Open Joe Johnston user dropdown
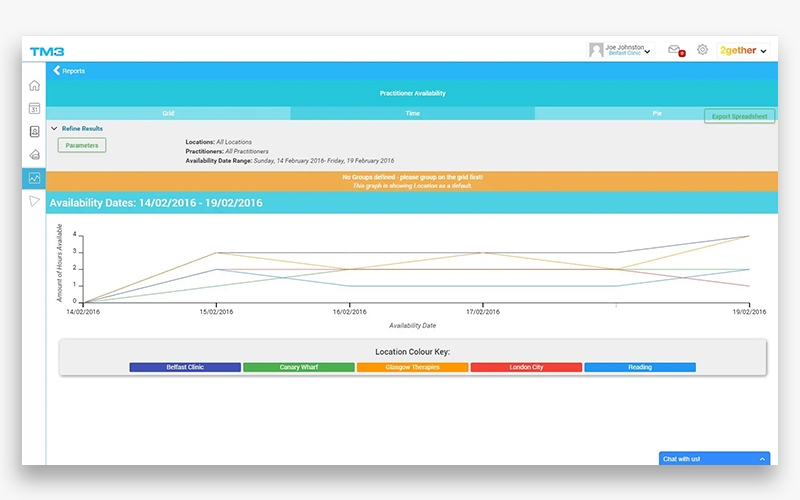This screenshot has height=500, width=800. click(621, 50)
